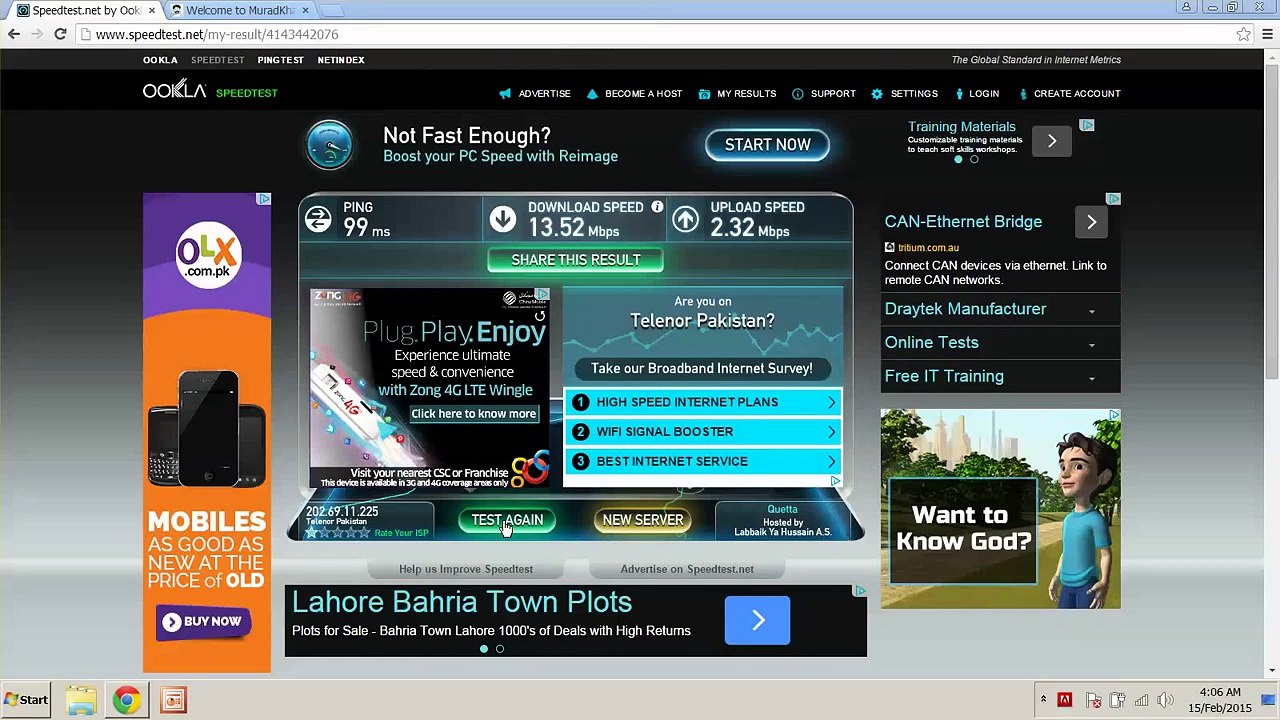Bookmark this page with the star icon
This screenshot has width=1280, height=720.
click(x=1243, y=34)
